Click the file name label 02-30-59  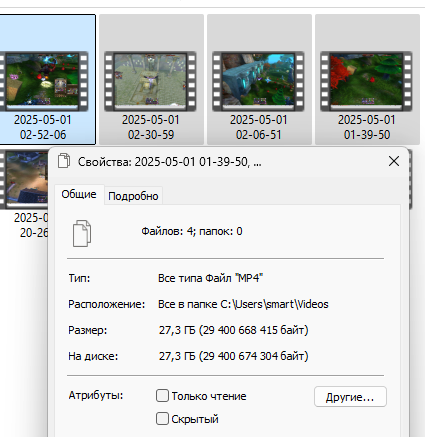pyautogui.click(x=151, y=135)
